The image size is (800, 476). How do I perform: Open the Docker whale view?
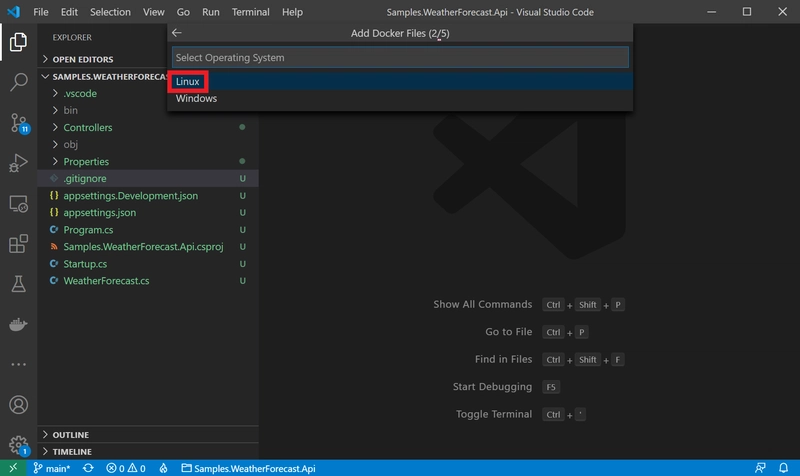[18, 324]
